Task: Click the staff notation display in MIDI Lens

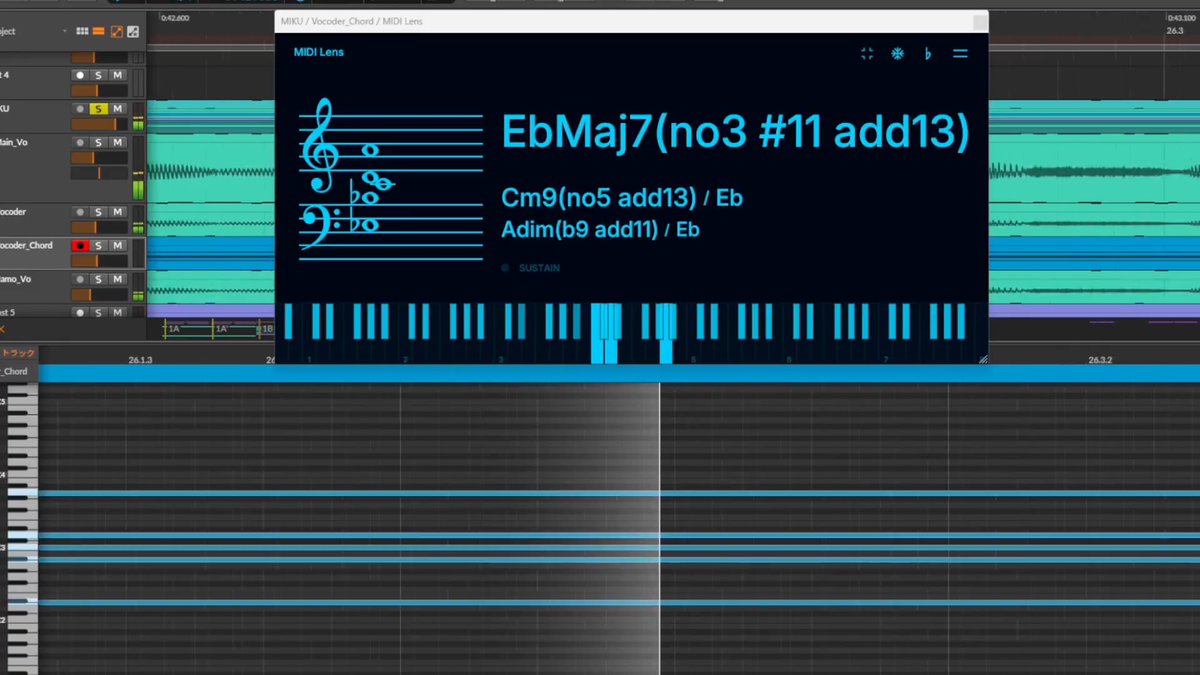Action: [x=391, y=178]
